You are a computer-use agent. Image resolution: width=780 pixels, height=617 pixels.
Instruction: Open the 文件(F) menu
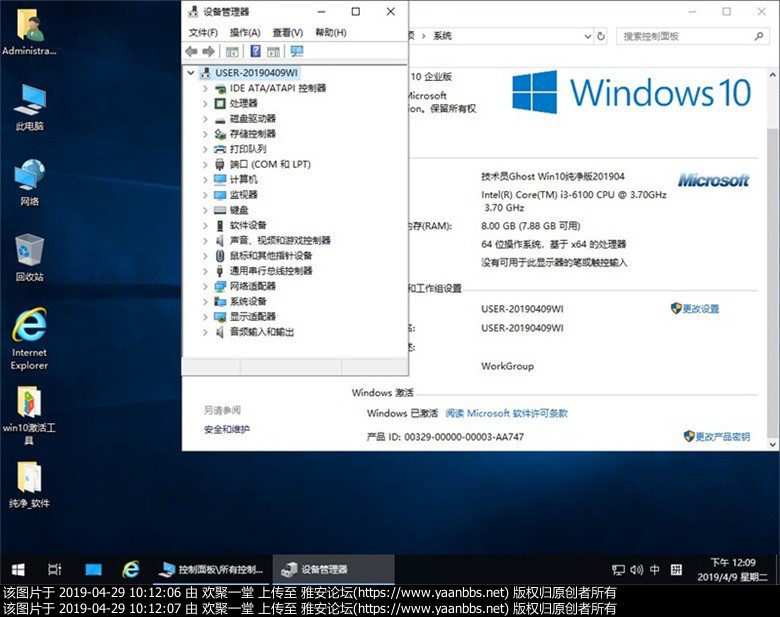click(203, 32)
